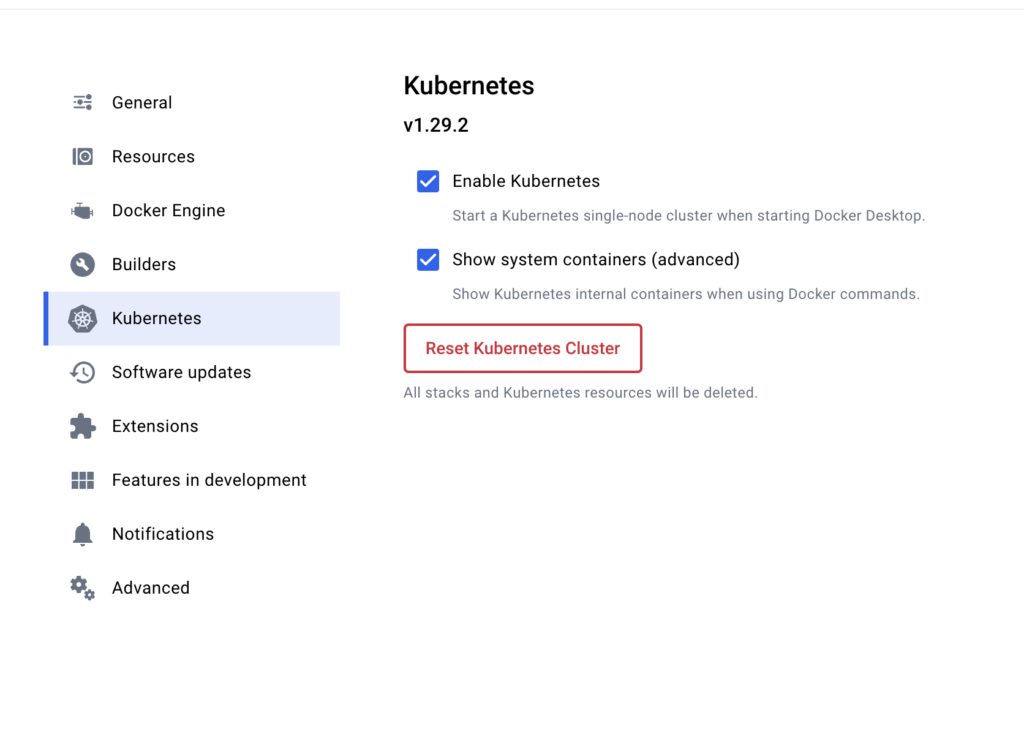Click the v1.29.2 version text
Viewport: 1024px width, 756px height.
pos(436,126)
